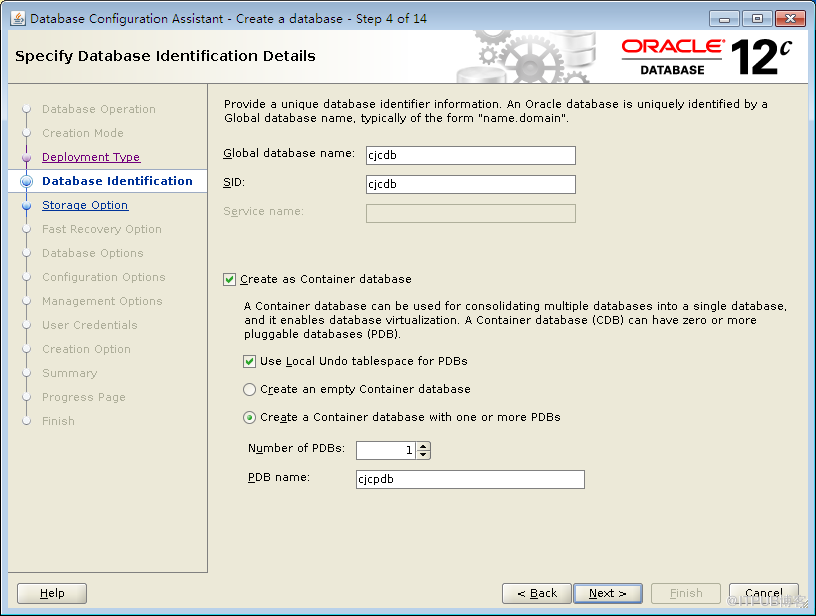Decrease the Number of PDBs spinner

(424, 455)
